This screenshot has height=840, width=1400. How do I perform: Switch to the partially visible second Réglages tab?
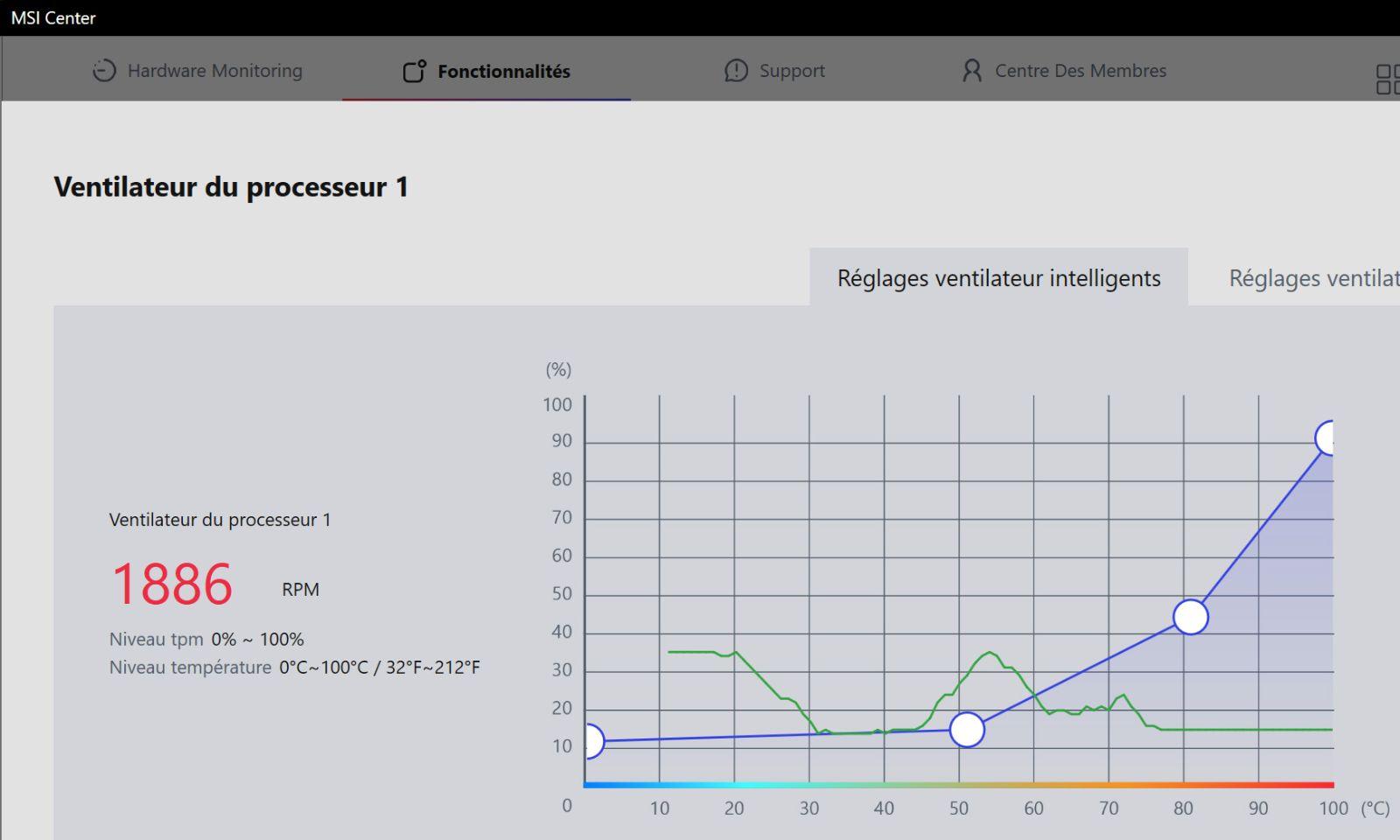(1312, 278)
